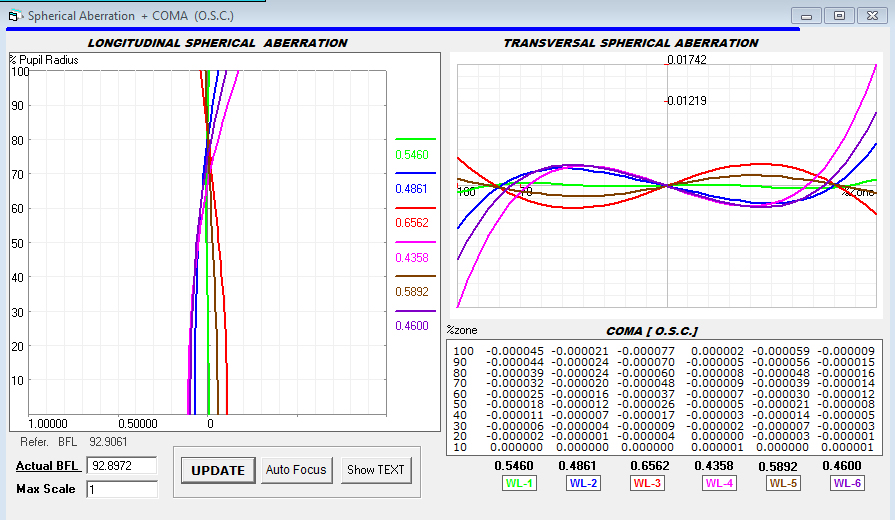Image resolution: width=895 pixels, height=520 pixels.
Task: Click the red 0.6562 legend line
Action: (415, 208)
